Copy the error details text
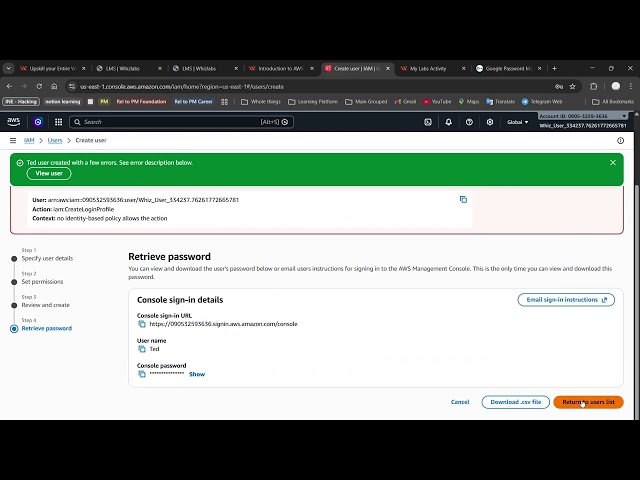The image size is (640, 480). pos(463,199)
